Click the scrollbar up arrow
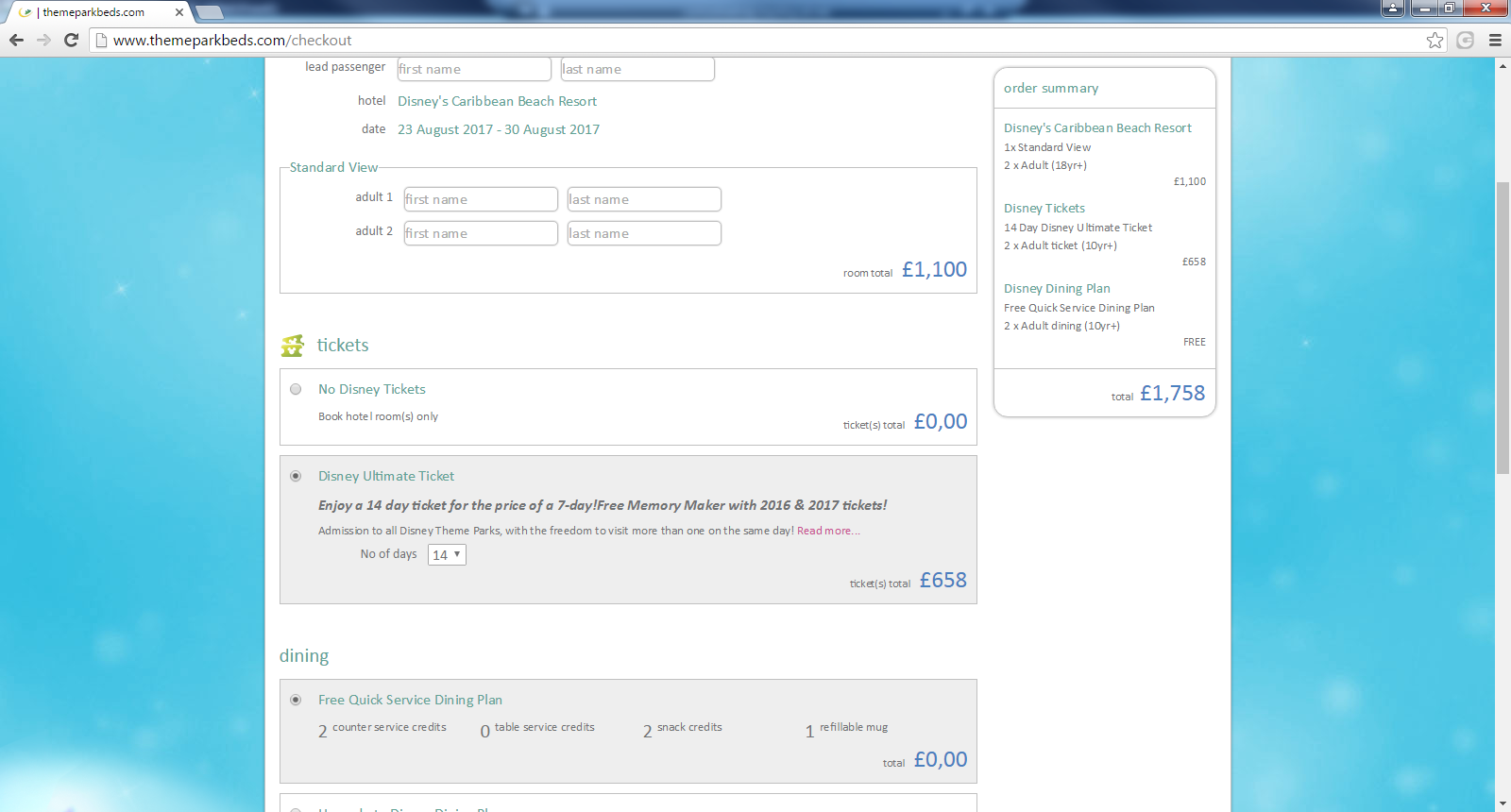The width and height of the screenshot is (1511, 812). [1503, 65]
